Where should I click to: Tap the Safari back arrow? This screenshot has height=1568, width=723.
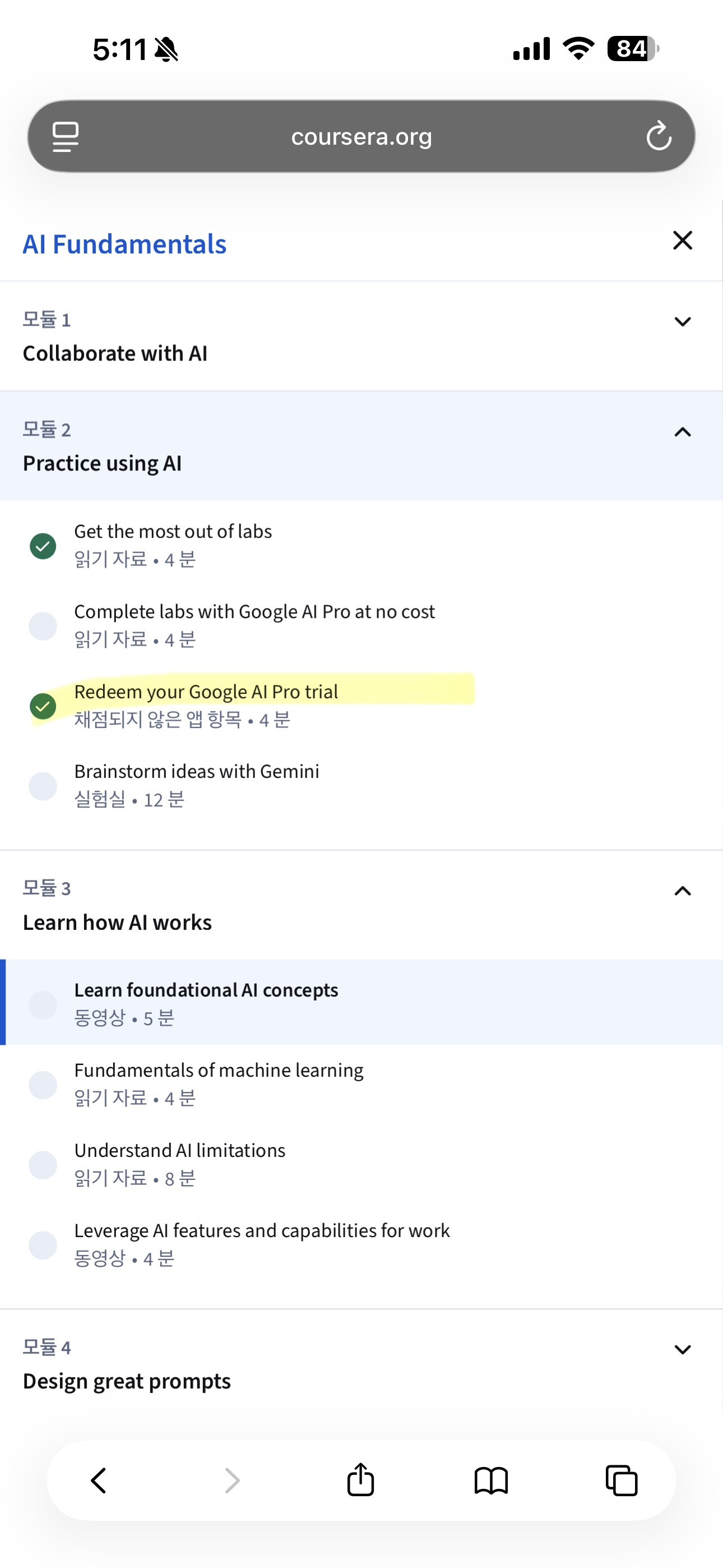99,1481
